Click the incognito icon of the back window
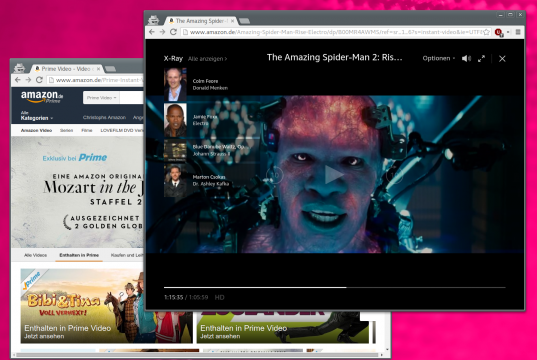The width and height of the screenshot is (537, 360). [19, 68]
